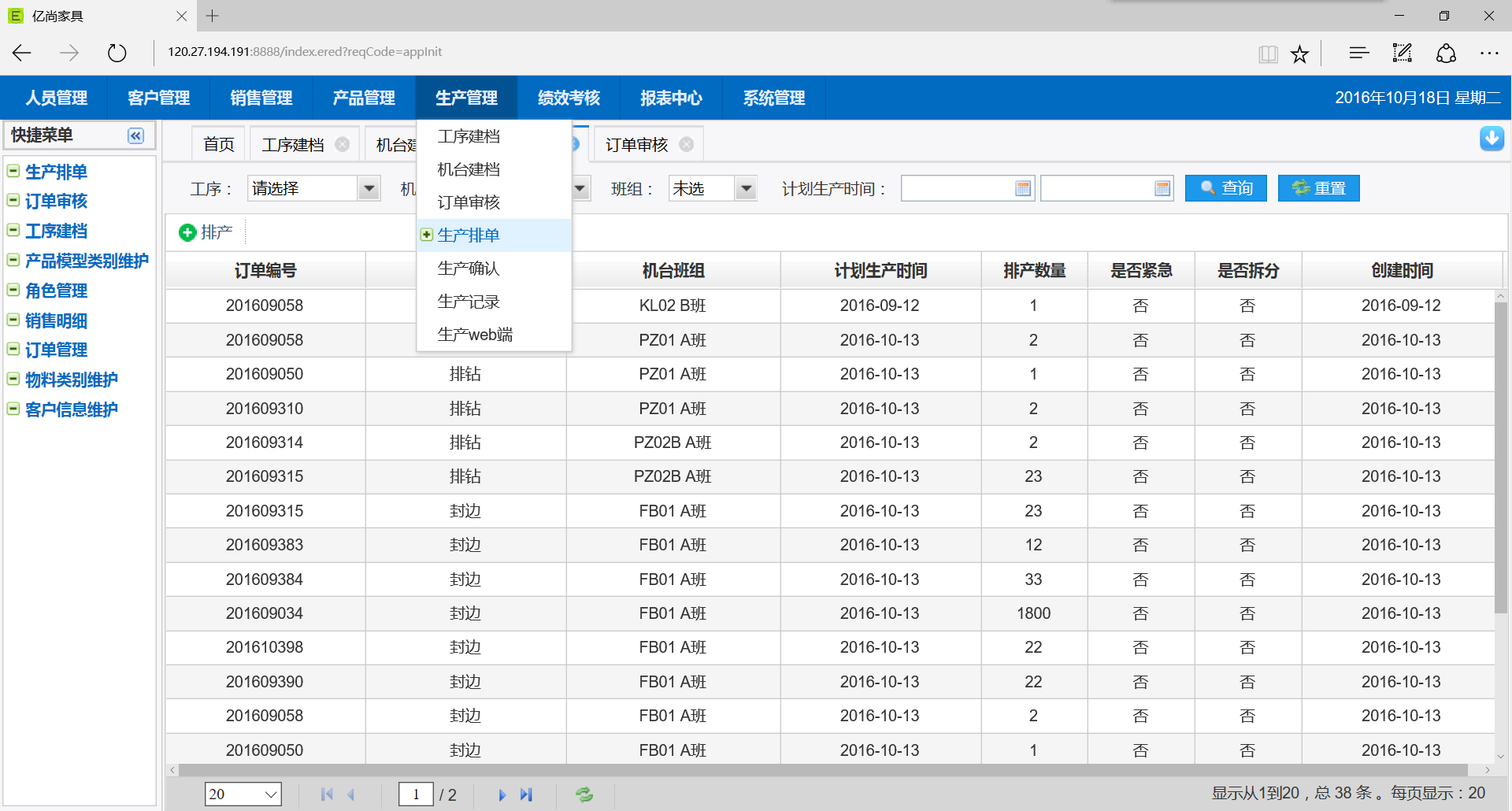Refresh the table with pagination refresh icon
Viewport: 1512px width, 811px height.
coord(584,794)
